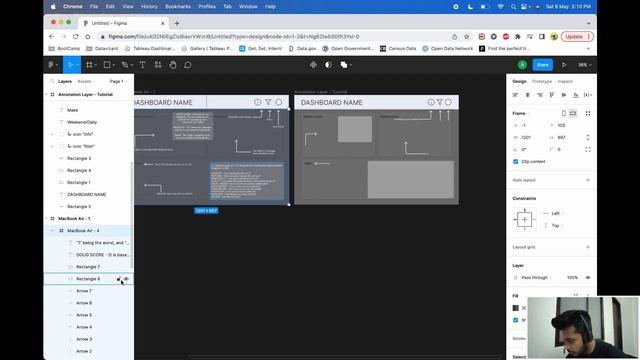The width and height of the screenshot is (640, 360).
Task: Click the Share button
Action: (542, 65)
